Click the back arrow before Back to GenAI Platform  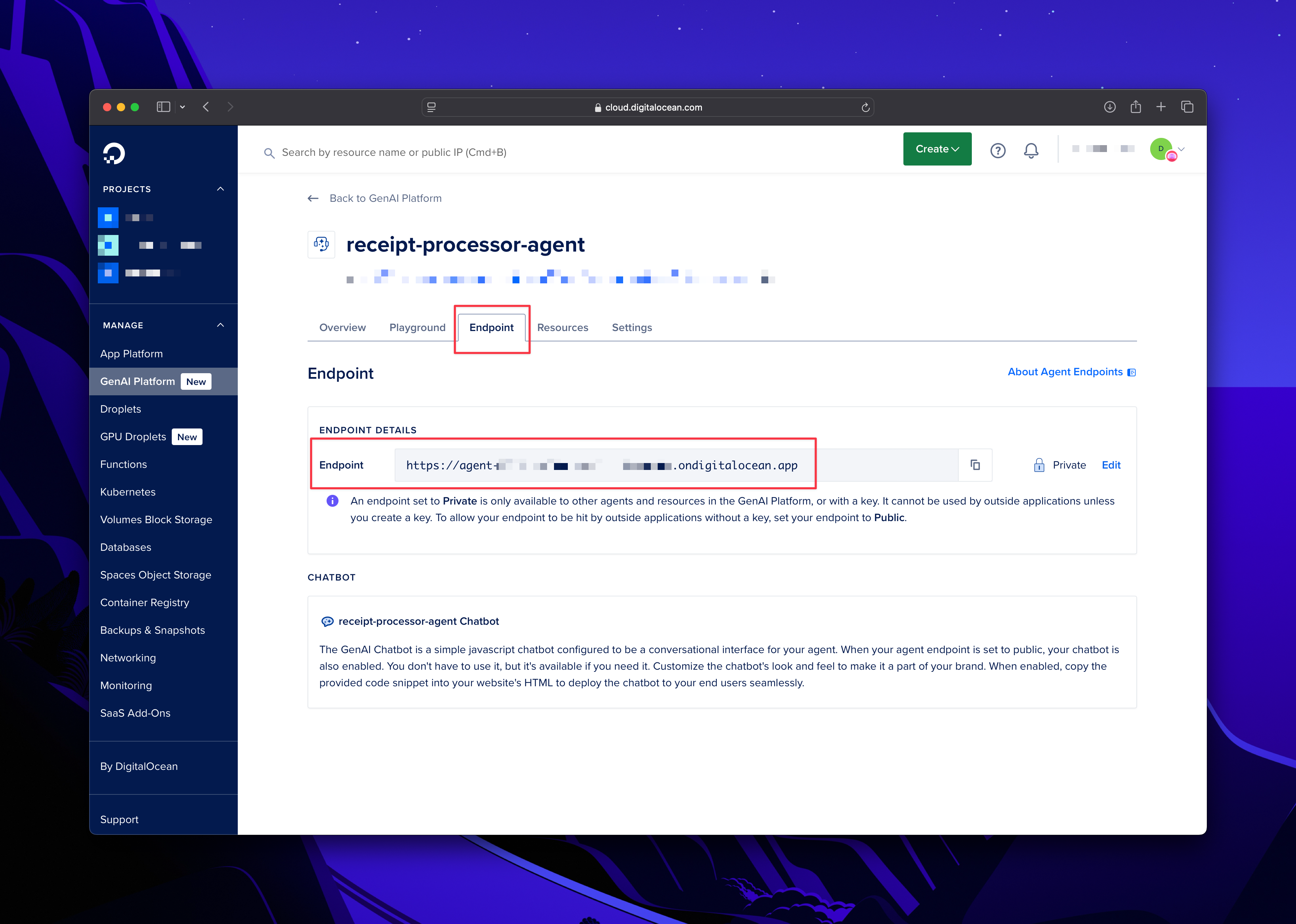click(313, 198)
